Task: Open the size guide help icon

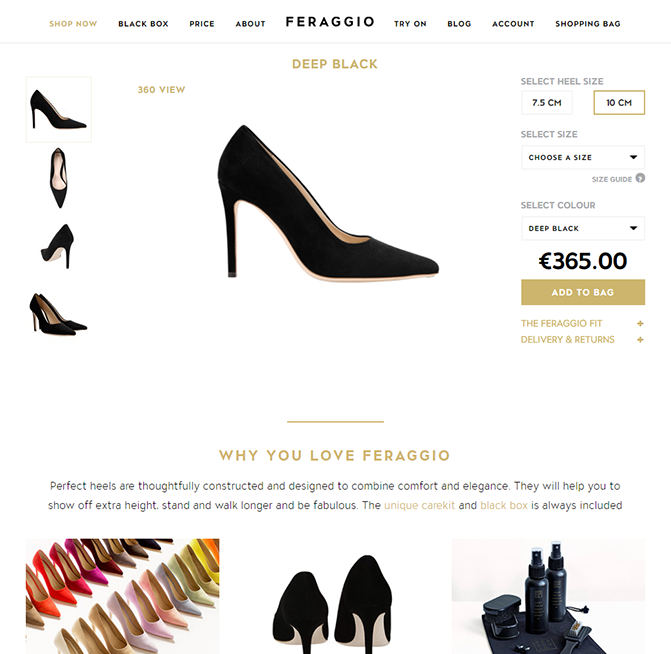Action: pyautogui.click(x=640, y=178)
